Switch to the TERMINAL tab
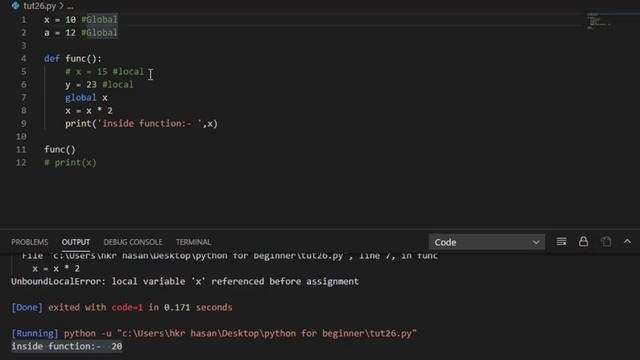This screenshot has height=360, width=640. tap(193, 242)
